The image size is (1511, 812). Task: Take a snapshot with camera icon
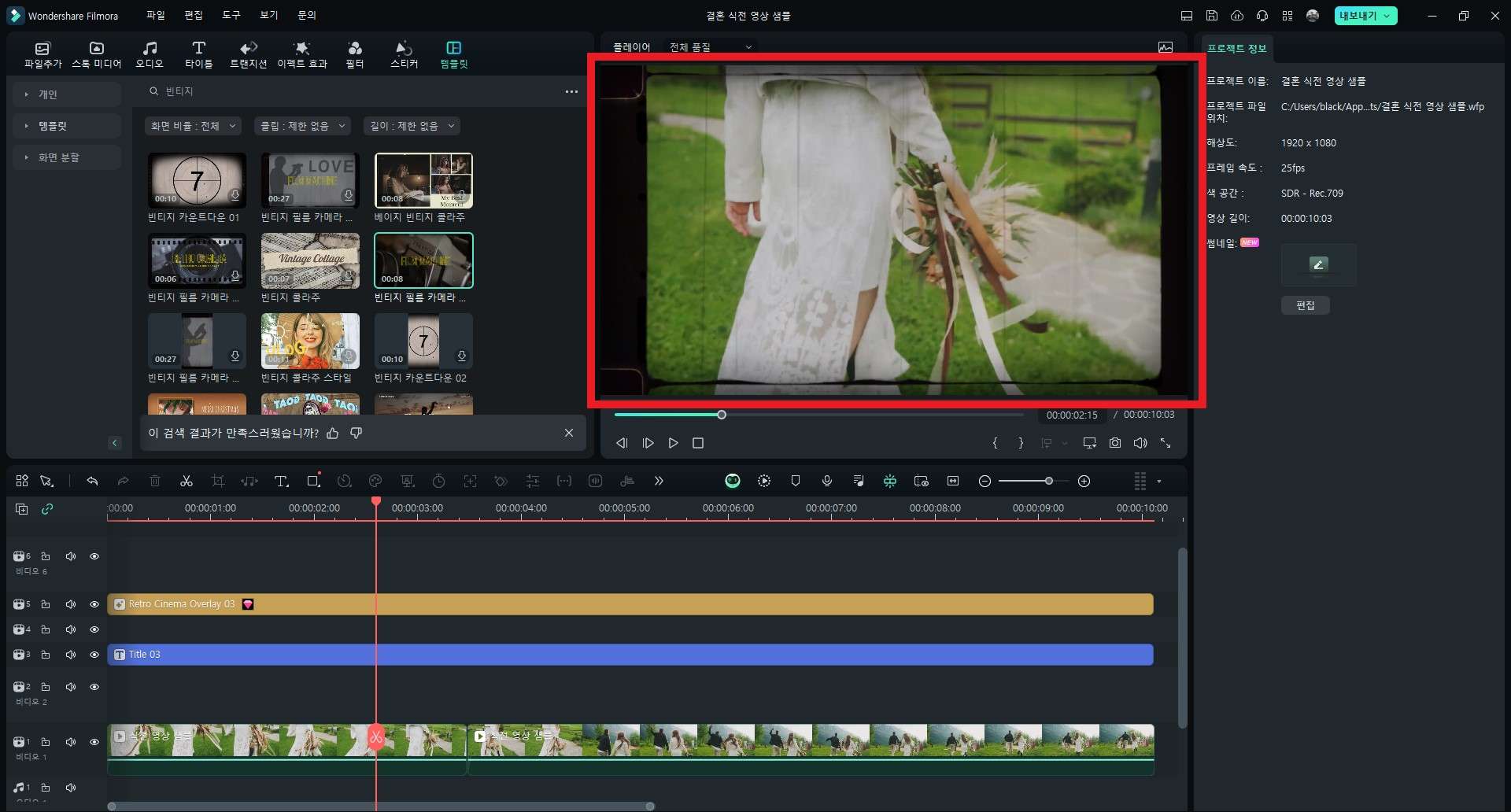(1115, 443)
